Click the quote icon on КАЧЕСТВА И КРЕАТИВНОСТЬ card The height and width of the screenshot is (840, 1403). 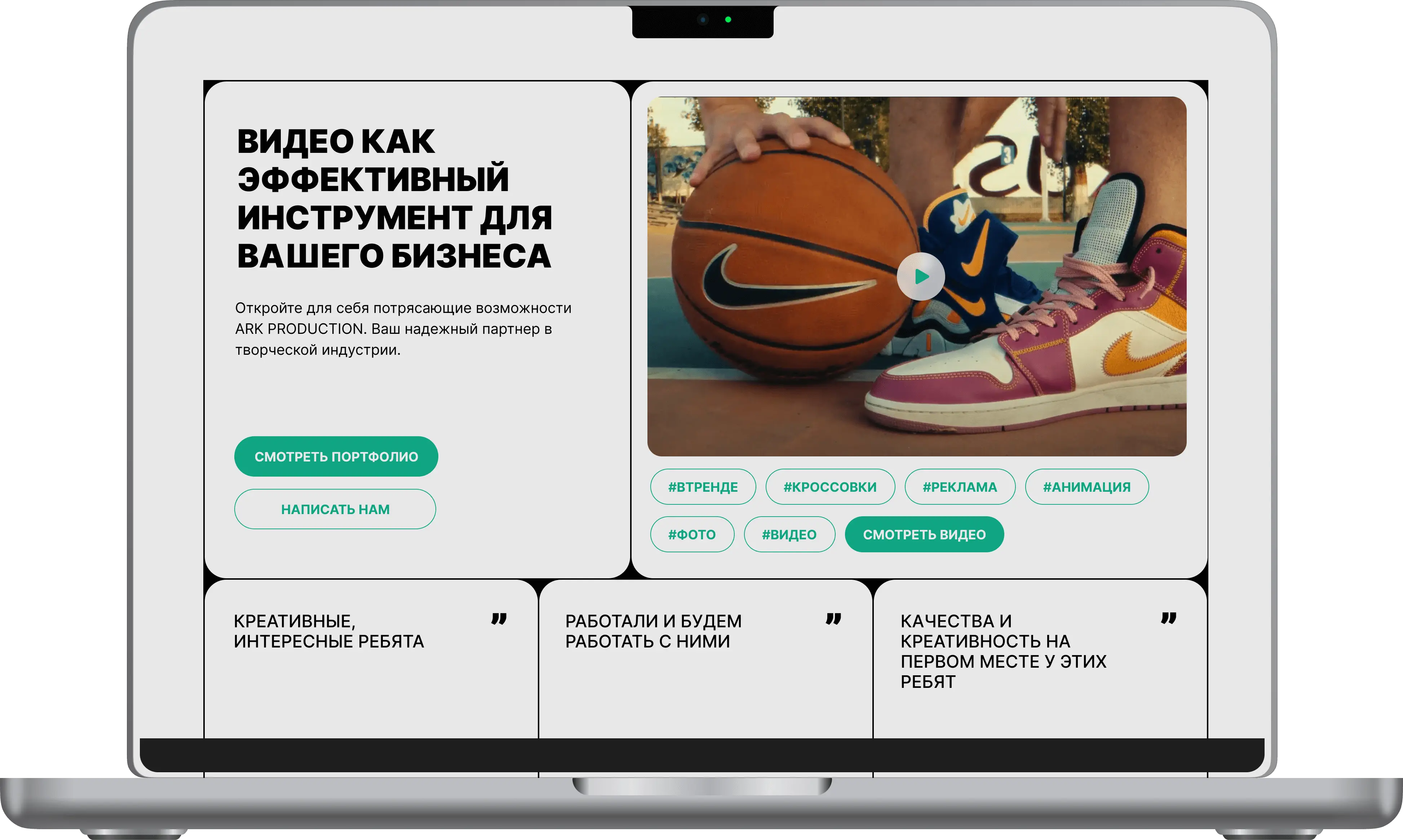(1169, 618)
